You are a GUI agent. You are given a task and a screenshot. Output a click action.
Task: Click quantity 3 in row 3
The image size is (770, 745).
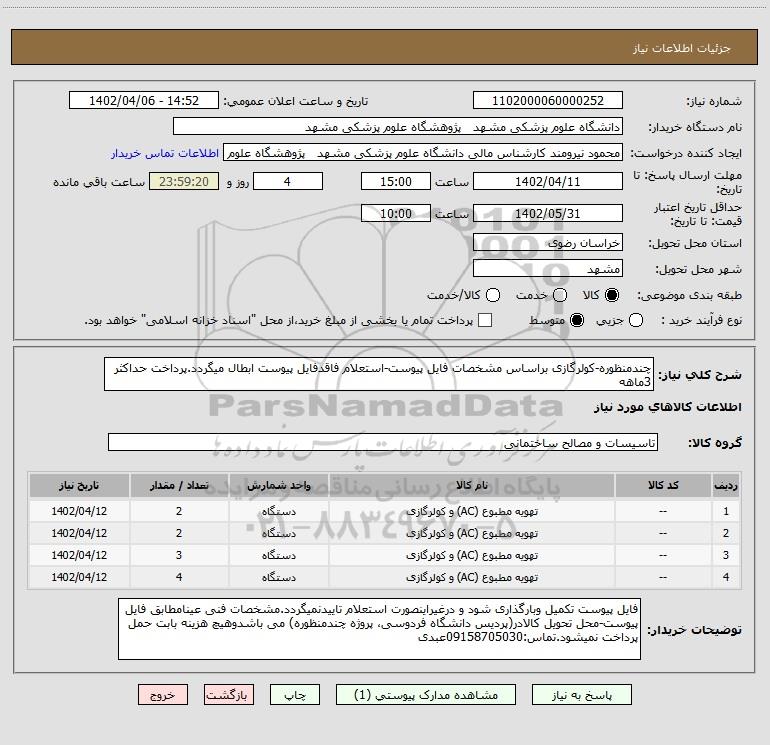click(179, 555)
